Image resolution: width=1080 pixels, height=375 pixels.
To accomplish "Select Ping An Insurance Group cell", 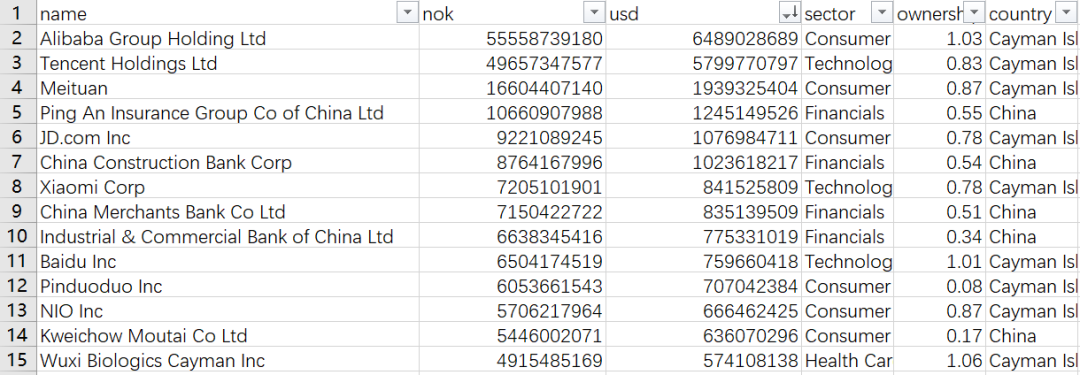I will pyautogui.click(x=227, y=112).
